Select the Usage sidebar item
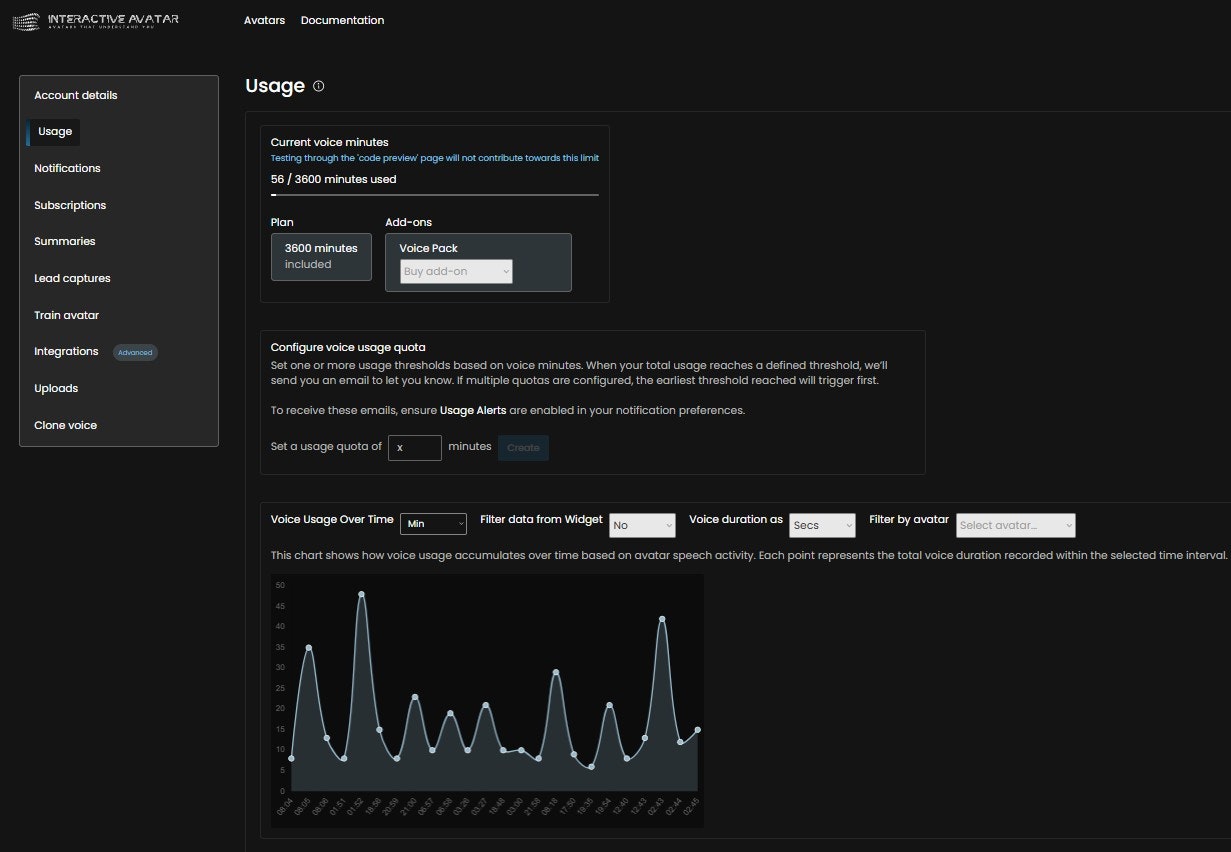Image resolution: width=1231 pixels, height=852 pixels. pyautogui.click(x=55, y=131)
